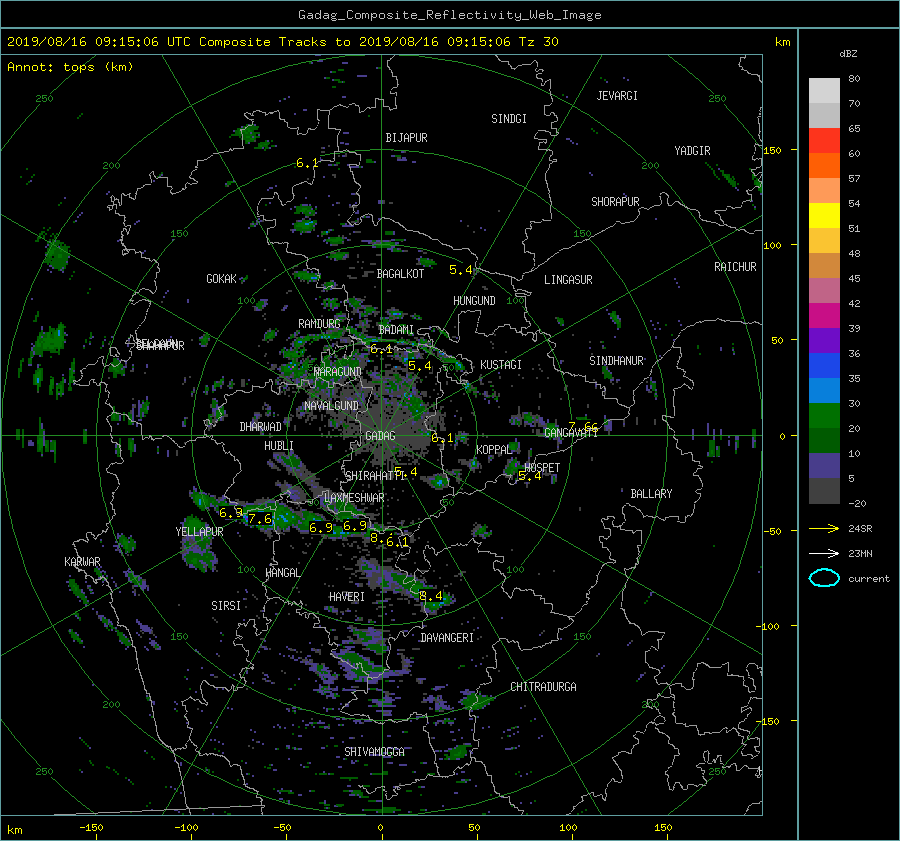The height and width of the screenshot is (841, 900).
Task: Click the 24SR legend label text
Action: point(860,529)
